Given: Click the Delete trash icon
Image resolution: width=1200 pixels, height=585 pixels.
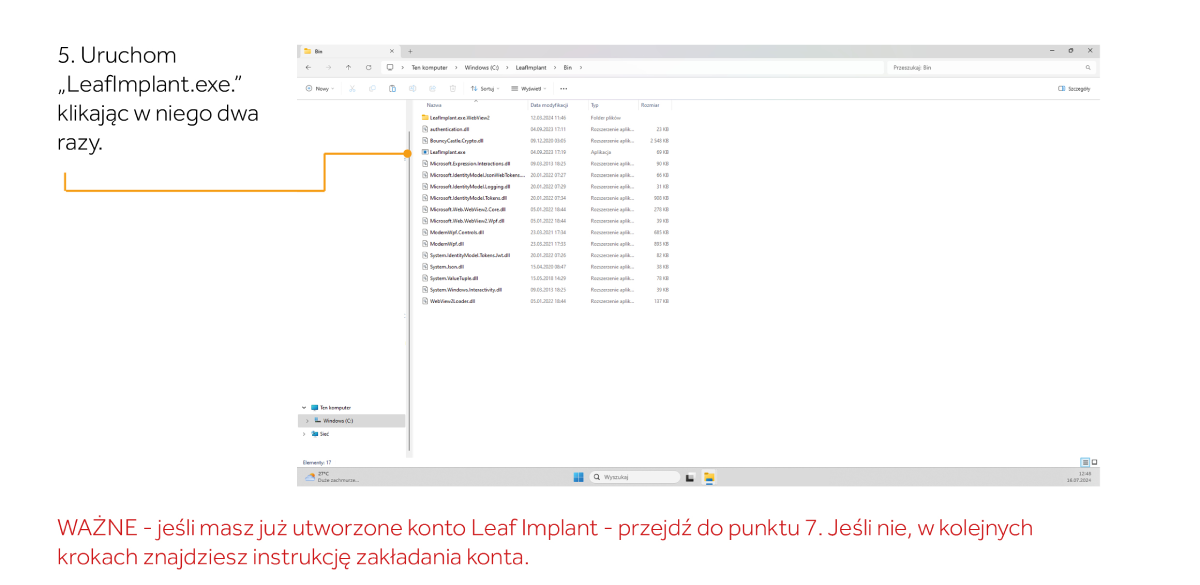Looking at the screenshot, I should (453, 88).
